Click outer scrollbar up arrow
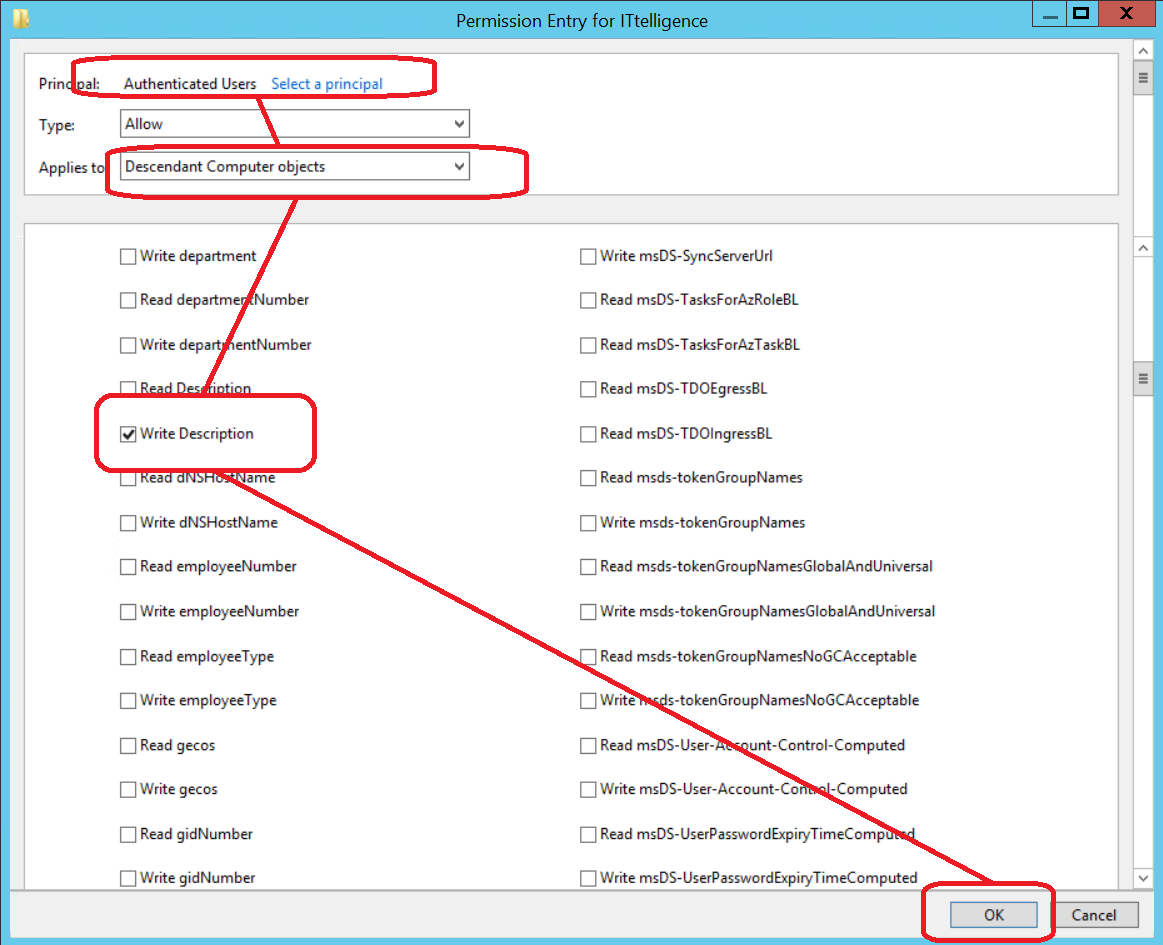The height and width of the screenshot is (945, 1163). 1143,51
